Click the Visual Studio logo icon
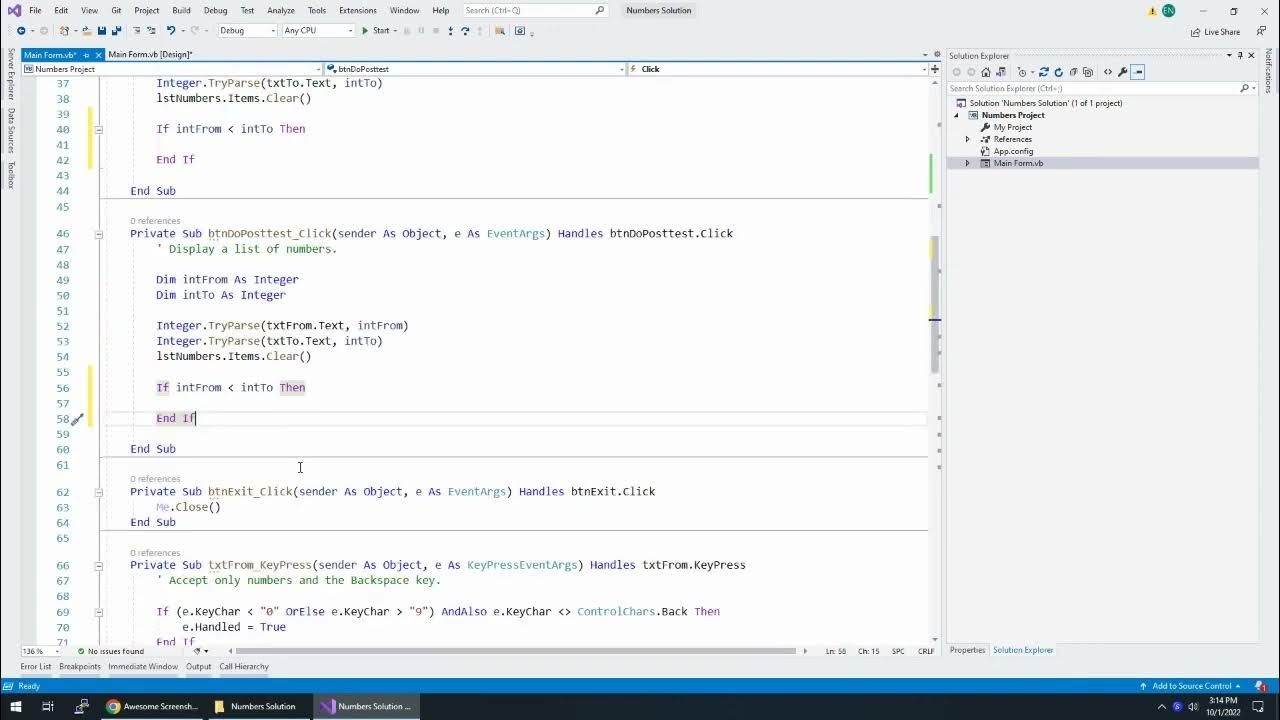1280x720 pixels. (13, 10)
